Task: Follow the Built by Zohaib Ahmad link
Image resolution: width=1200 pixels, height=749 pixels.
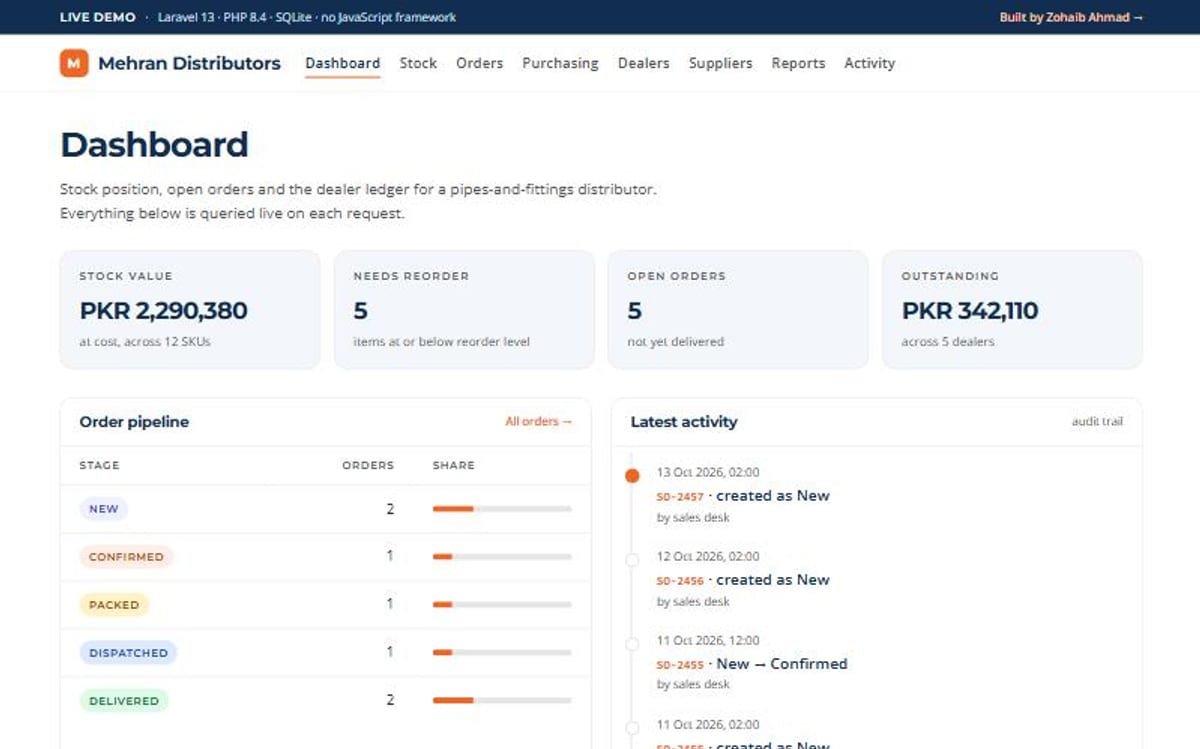Action: click(x=1071, y=17)
